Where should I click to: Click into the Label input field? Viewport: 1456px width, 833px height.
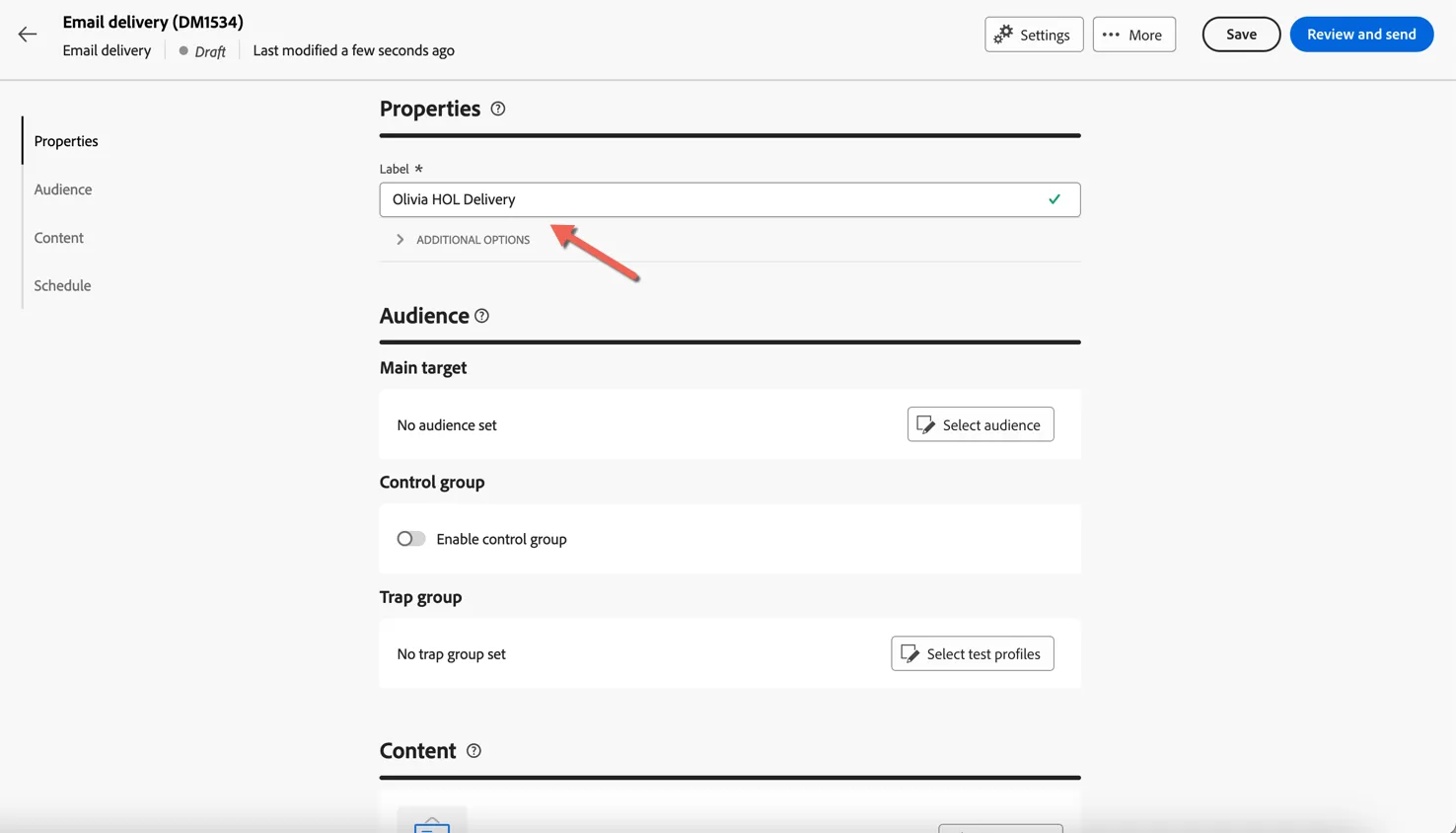click(x=730, y=199)
